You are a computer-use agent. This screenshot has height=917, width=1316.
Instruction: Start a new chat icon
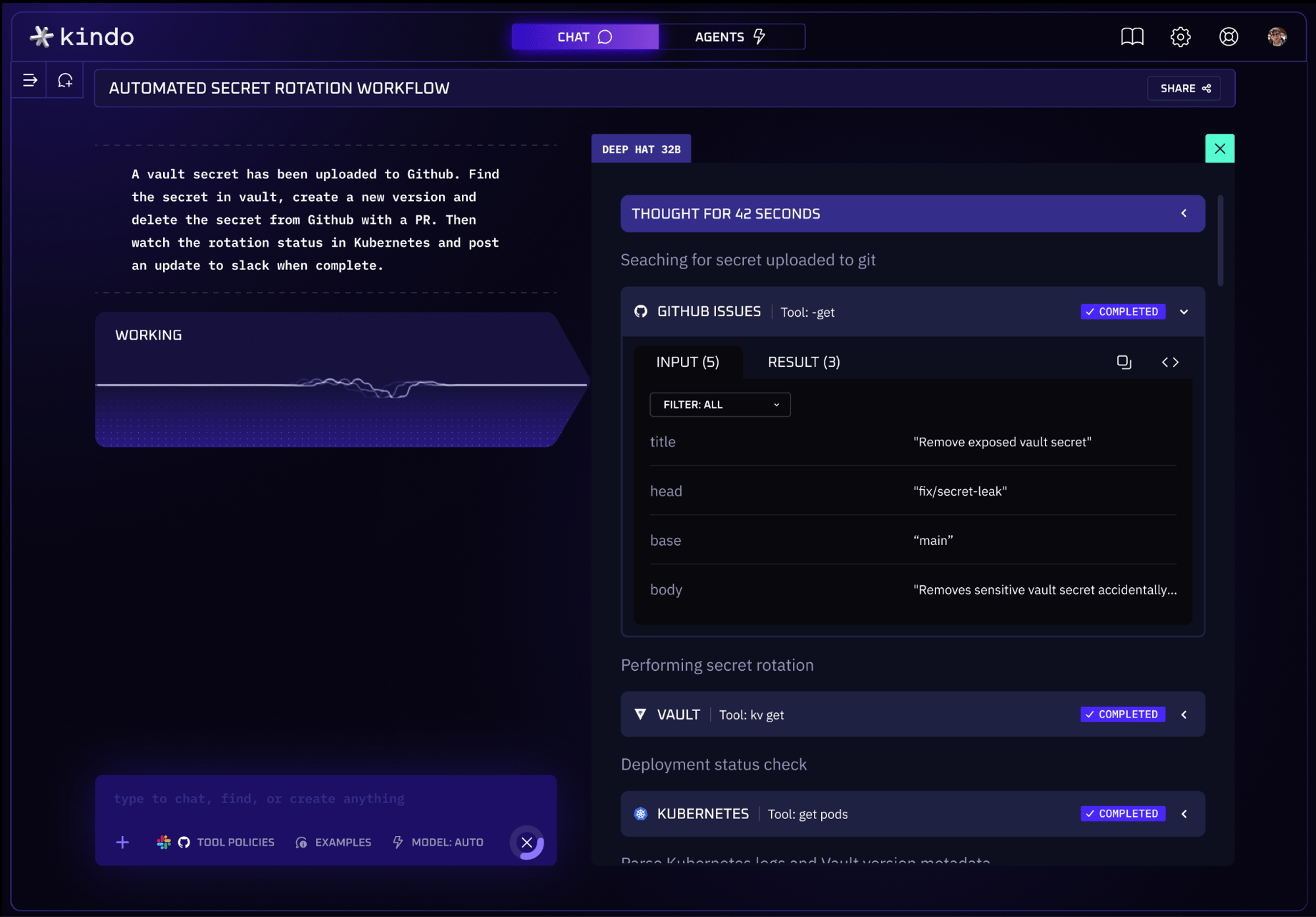(x=65, y=80)
